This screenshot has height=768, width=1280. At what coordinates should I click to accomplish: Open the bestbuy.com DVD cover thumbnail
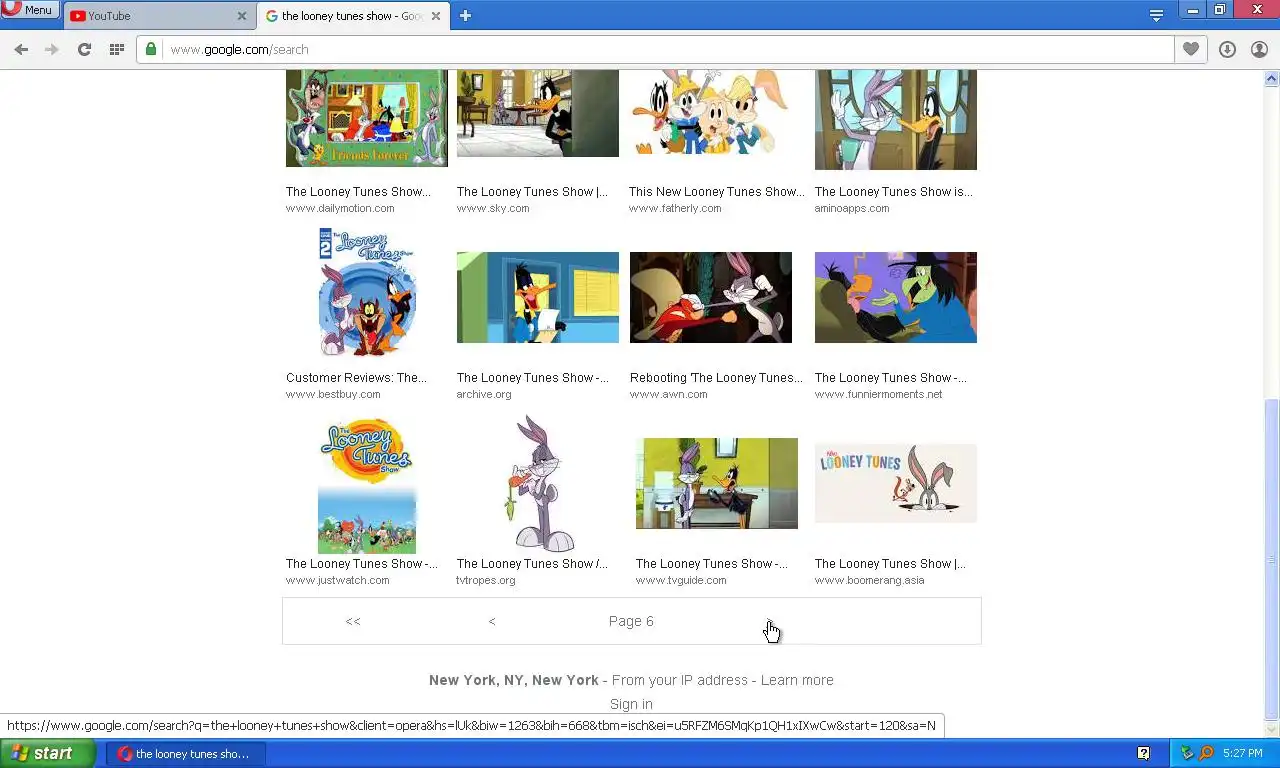367,292
